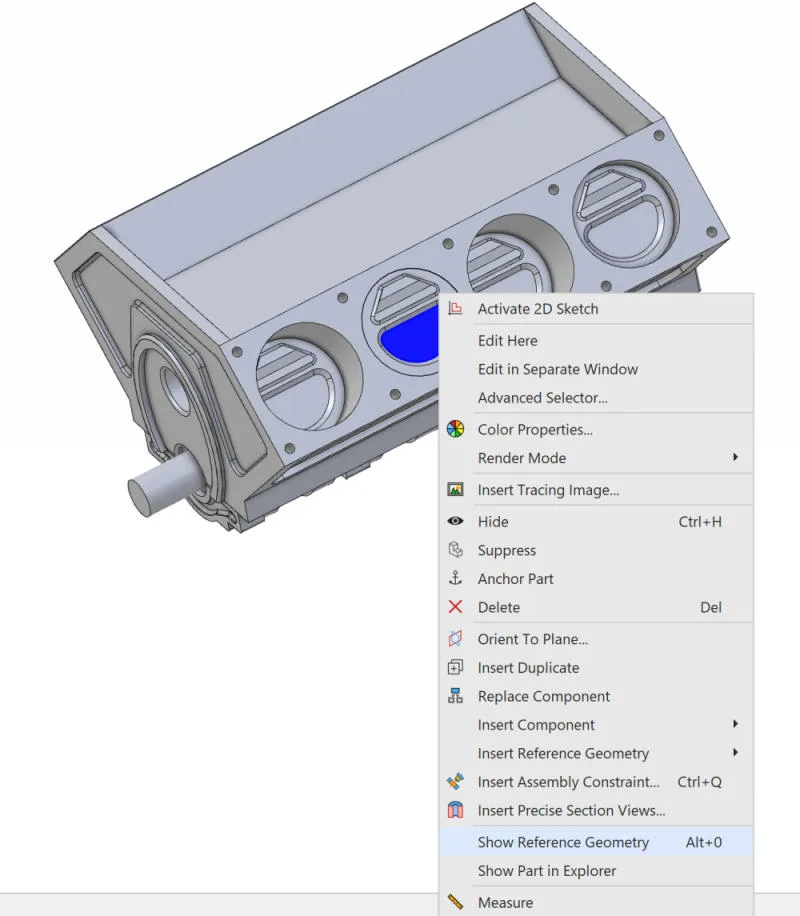The width and height of the screenshot is (800, 916).
Task: Click the Orient To Plane icon
Action: [455, 639]
